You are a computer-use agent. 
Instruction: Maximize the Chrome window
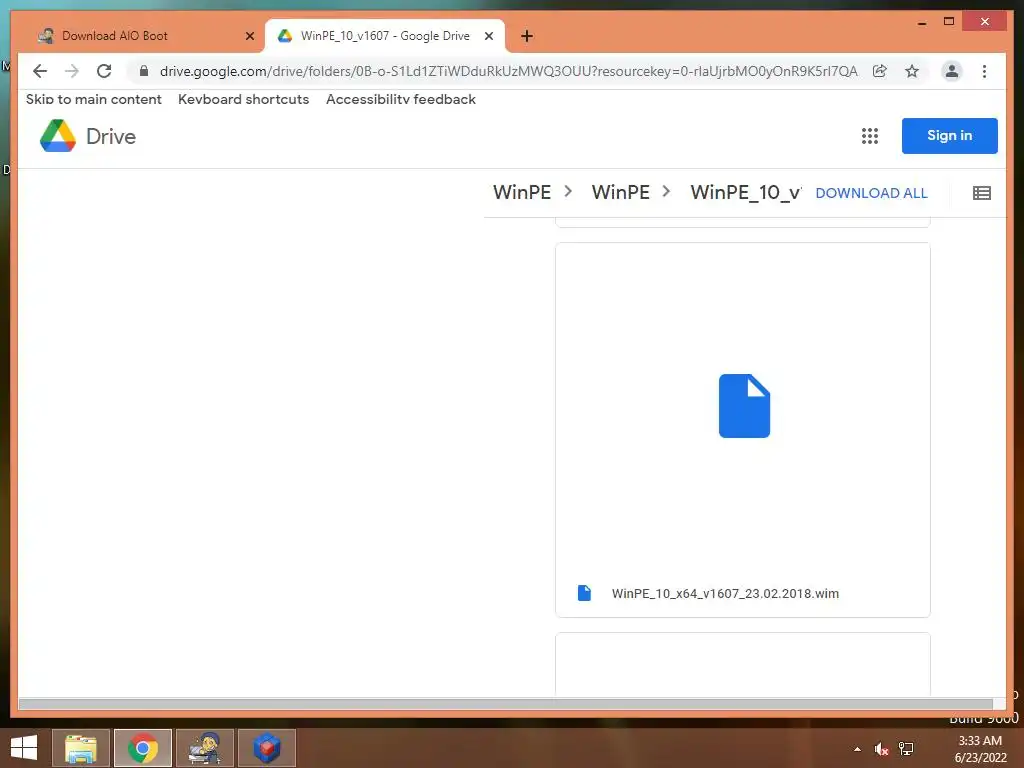pyautogui.click(x=949, y=22)
